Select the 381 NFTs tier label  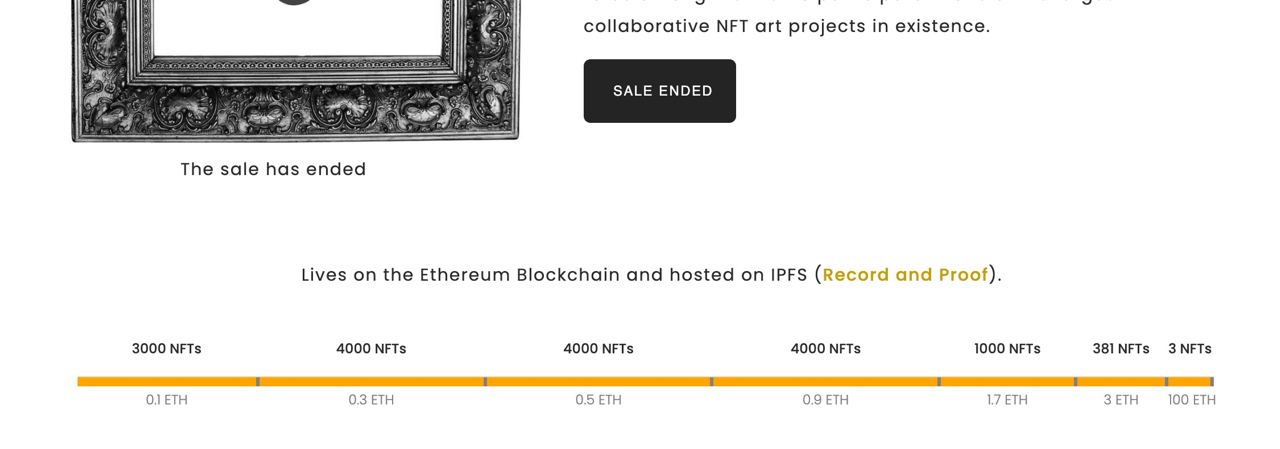point(1120,349)
